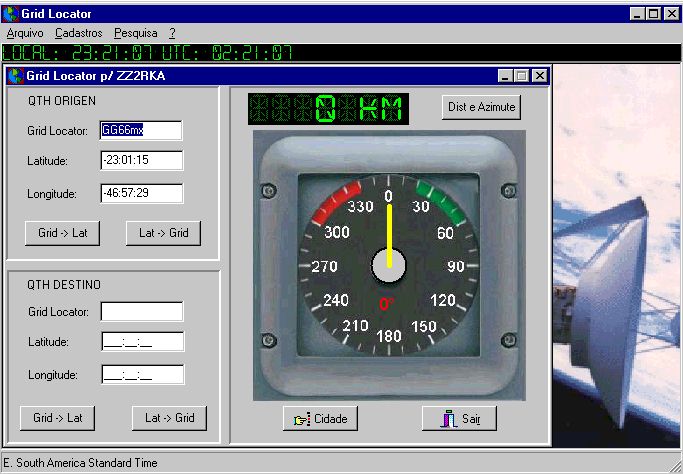
Task: Click the origin Longitude field -46:57:29
Action: click(x=142, y=193)
